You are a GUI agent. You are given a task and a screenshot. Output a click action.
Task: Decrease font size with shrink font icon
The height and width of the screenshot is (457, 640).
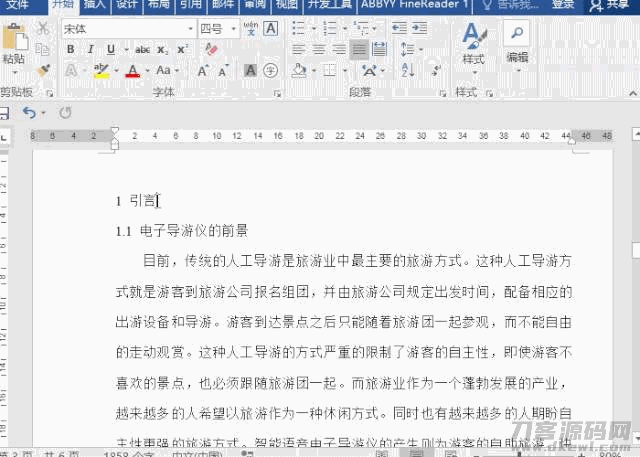(224, 71)
